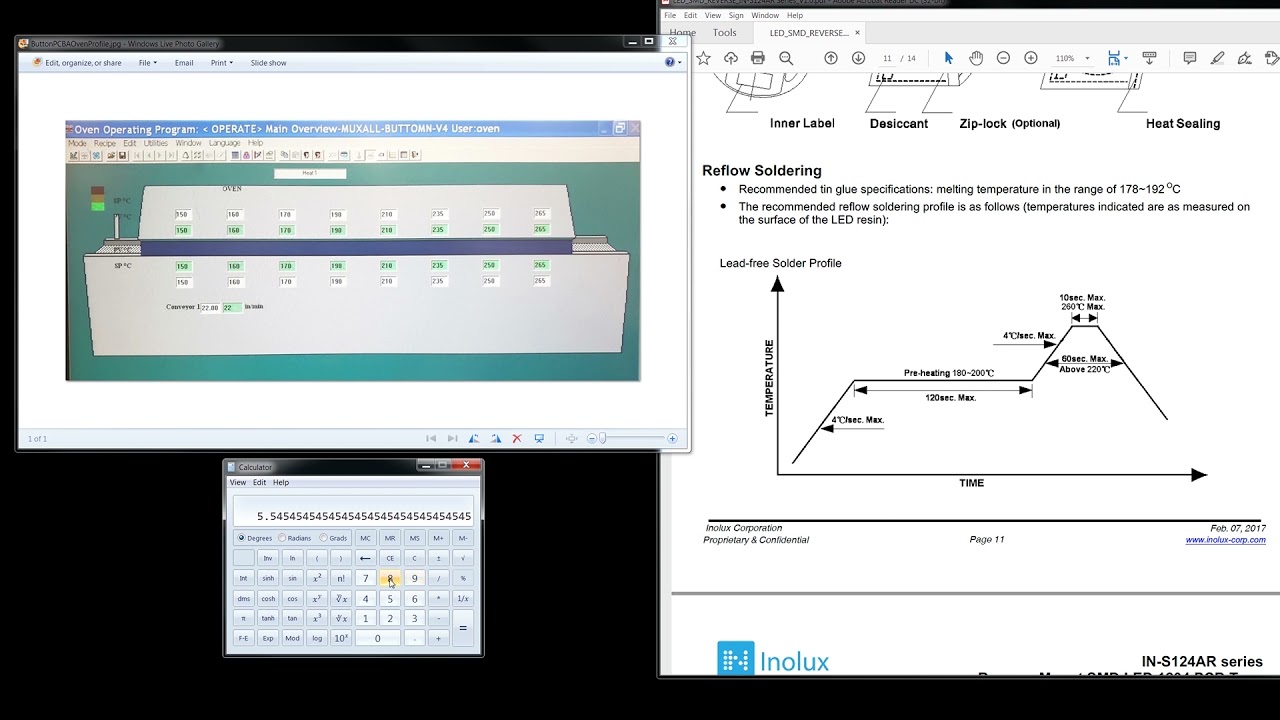
Task: Close the LED_SMD_REVERSE document tab
Action: tap(857, 32)
